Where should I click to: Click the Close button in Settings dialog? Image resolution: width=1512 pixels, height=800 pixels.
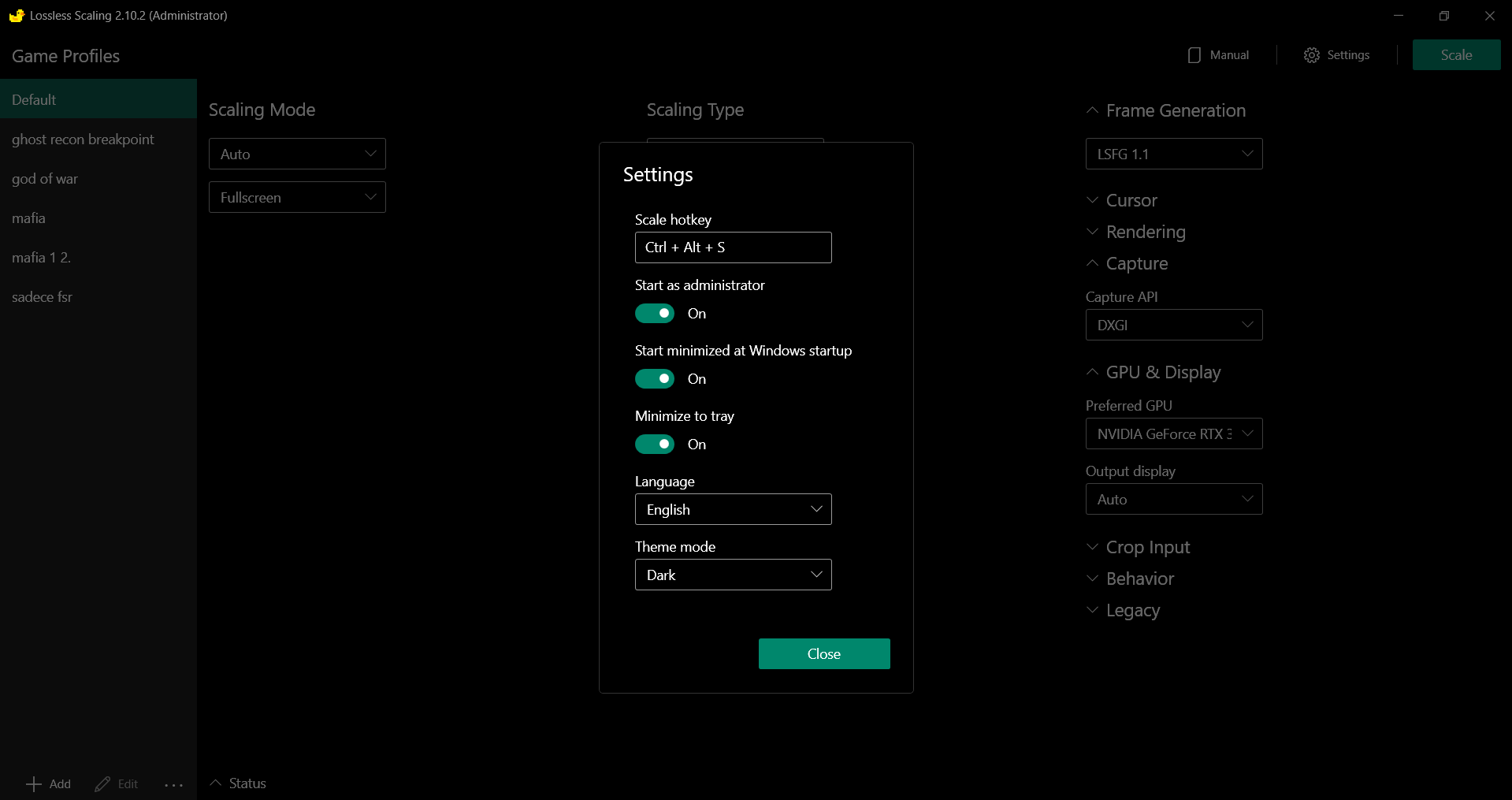tap(824, 653)
